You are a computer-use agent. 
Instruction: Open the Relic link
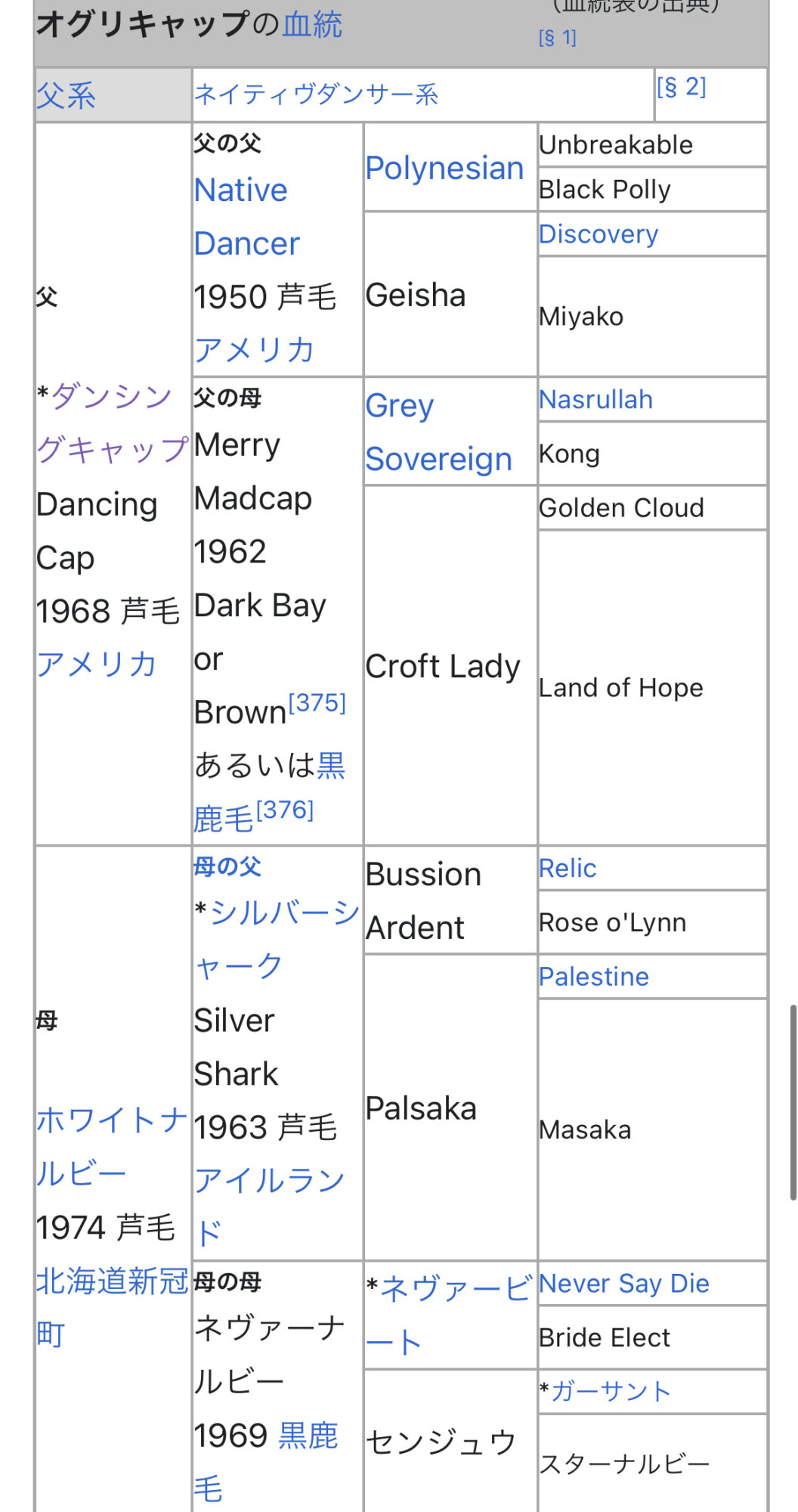pyautogui.click(x=567, y=869)
